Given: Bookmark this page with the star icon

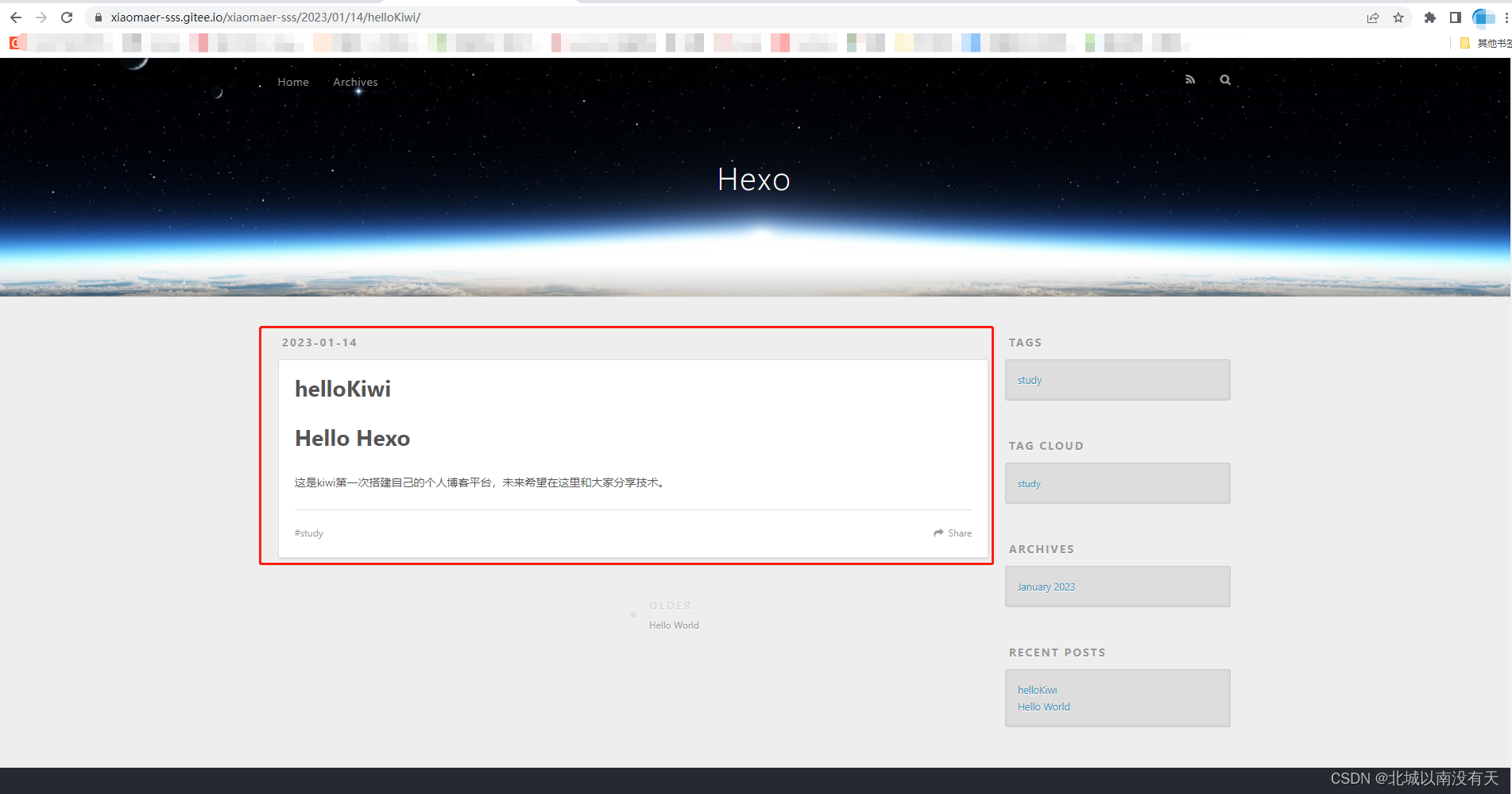Looking at the screenshot, I should click(x=1398, y=17).
